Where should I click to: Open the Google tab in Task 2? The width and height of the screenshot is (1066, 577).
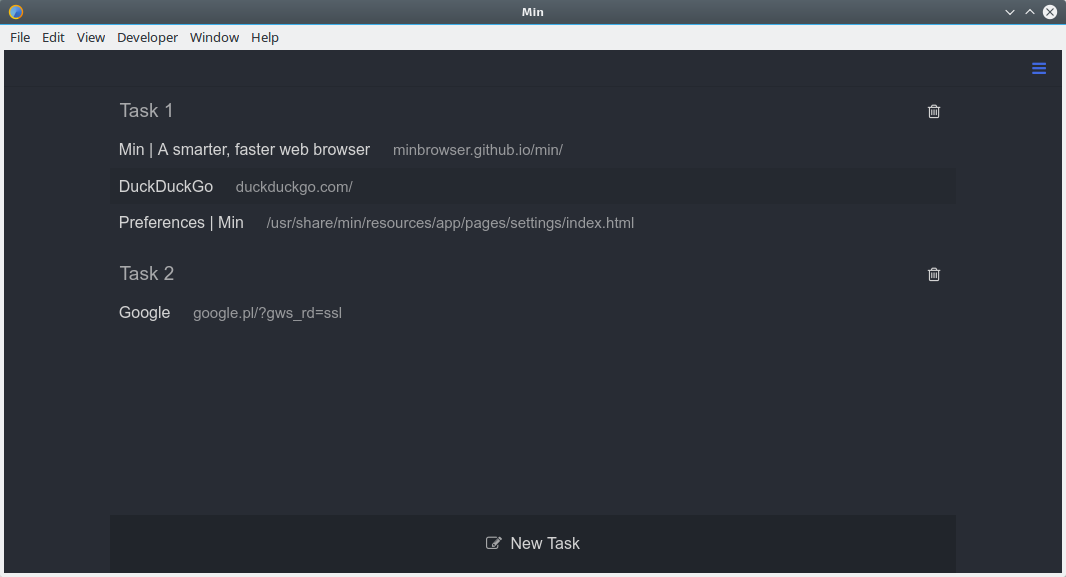click(x=533, y=313)
